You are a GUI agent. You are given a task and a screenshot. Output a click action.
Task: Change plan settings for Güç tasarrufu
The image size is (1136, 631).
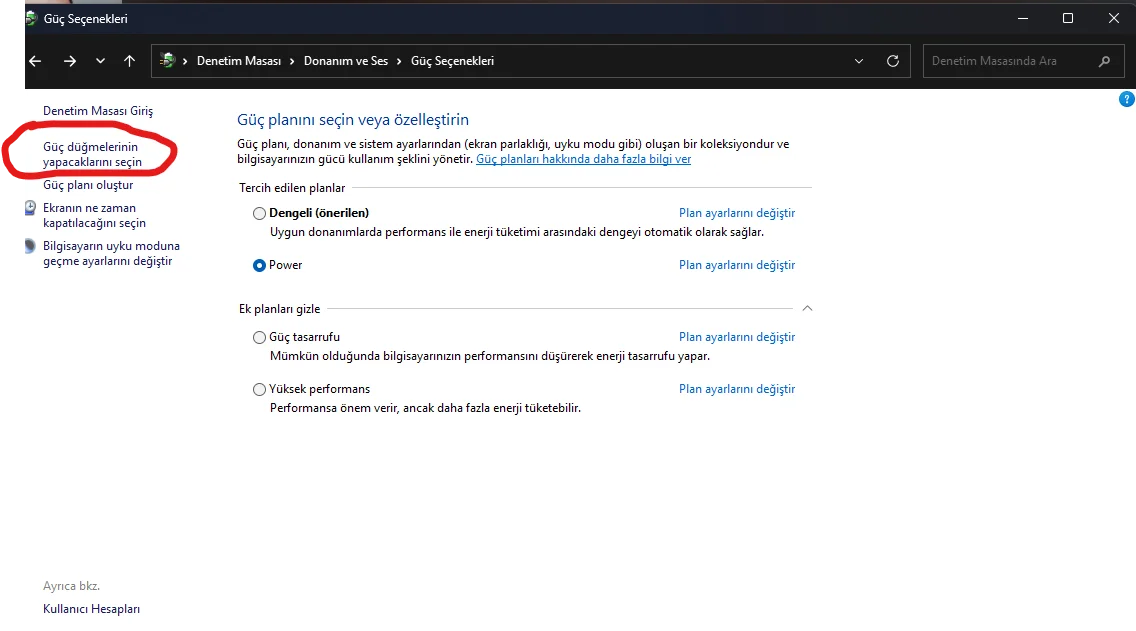click(737, 337)
